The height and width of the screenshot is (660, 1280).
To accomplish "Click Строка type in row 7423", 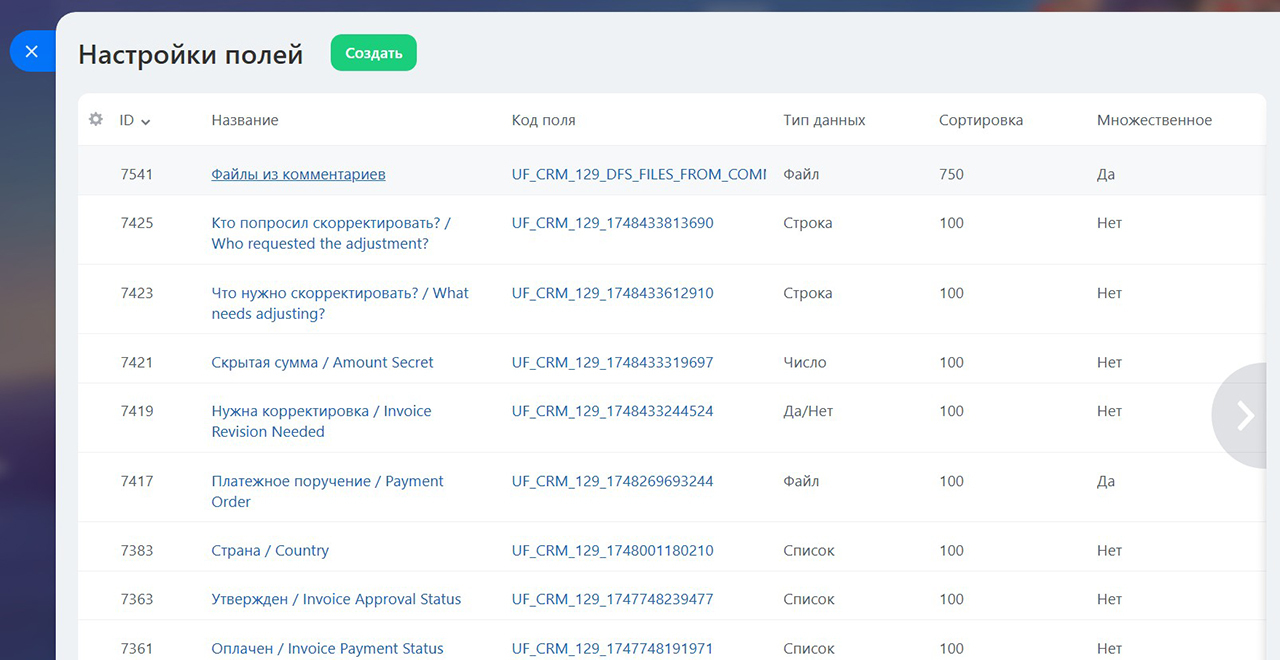I will coord(808,293).
